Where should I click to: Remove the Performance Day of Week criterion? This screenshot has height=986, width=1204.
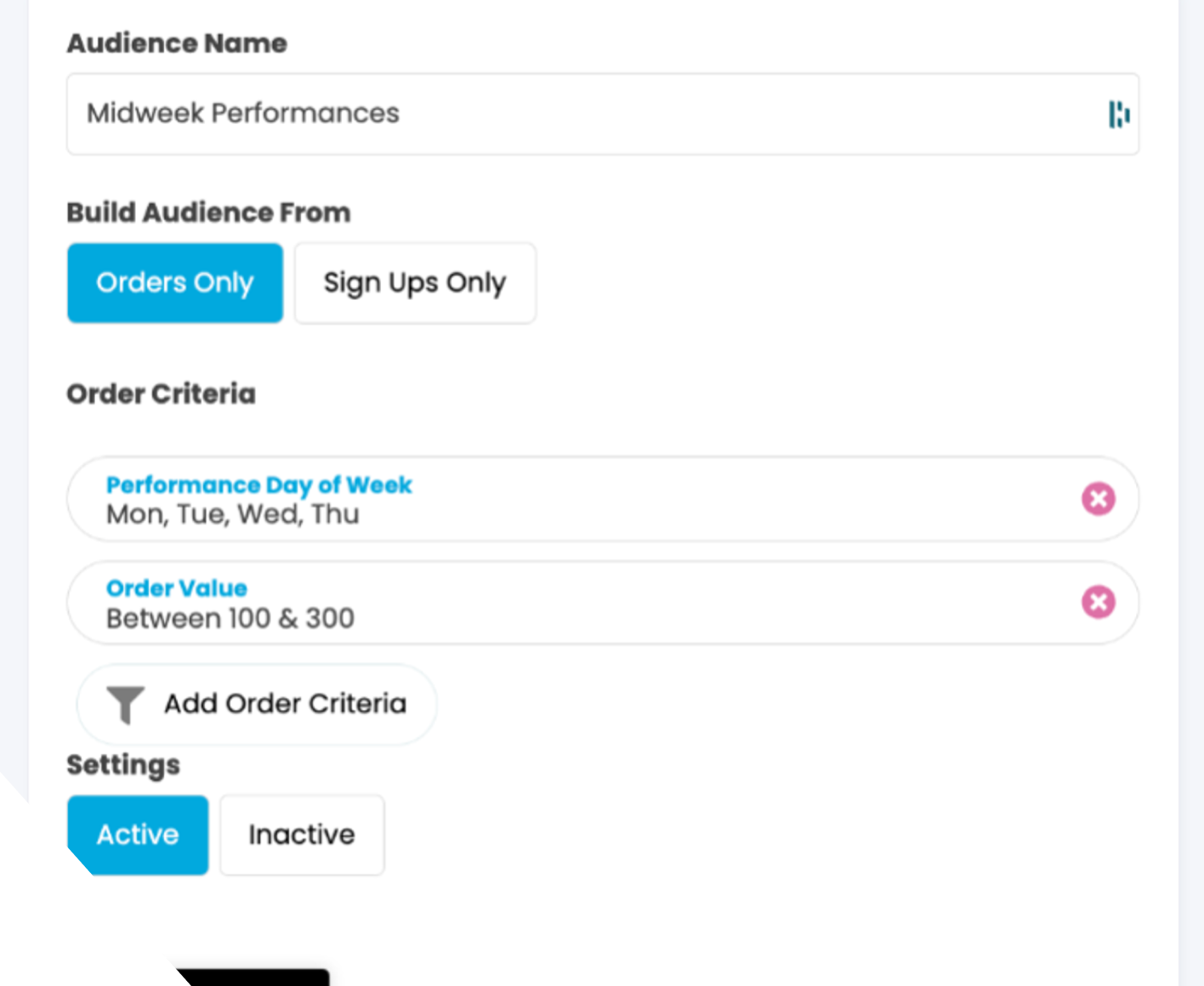(x=1099, y=499)
